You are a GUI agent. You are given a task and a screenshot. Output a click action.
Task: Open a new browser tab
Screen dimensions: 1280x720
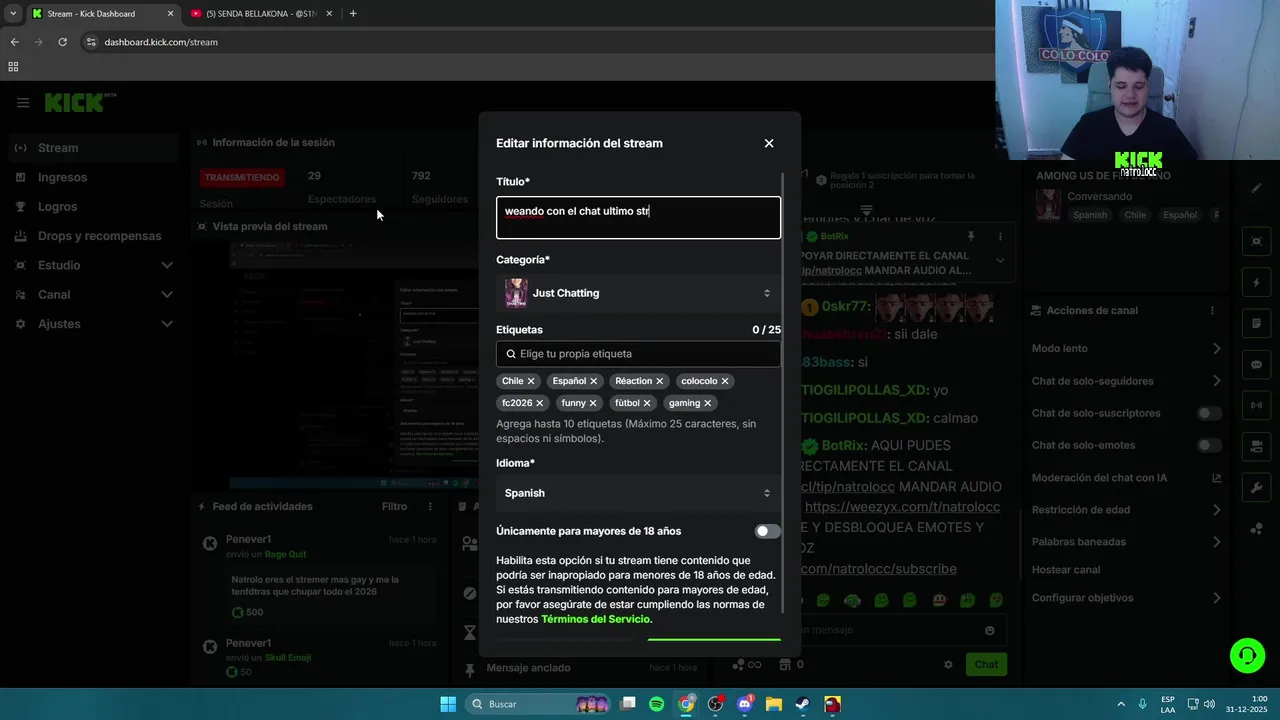pos(353,14)
